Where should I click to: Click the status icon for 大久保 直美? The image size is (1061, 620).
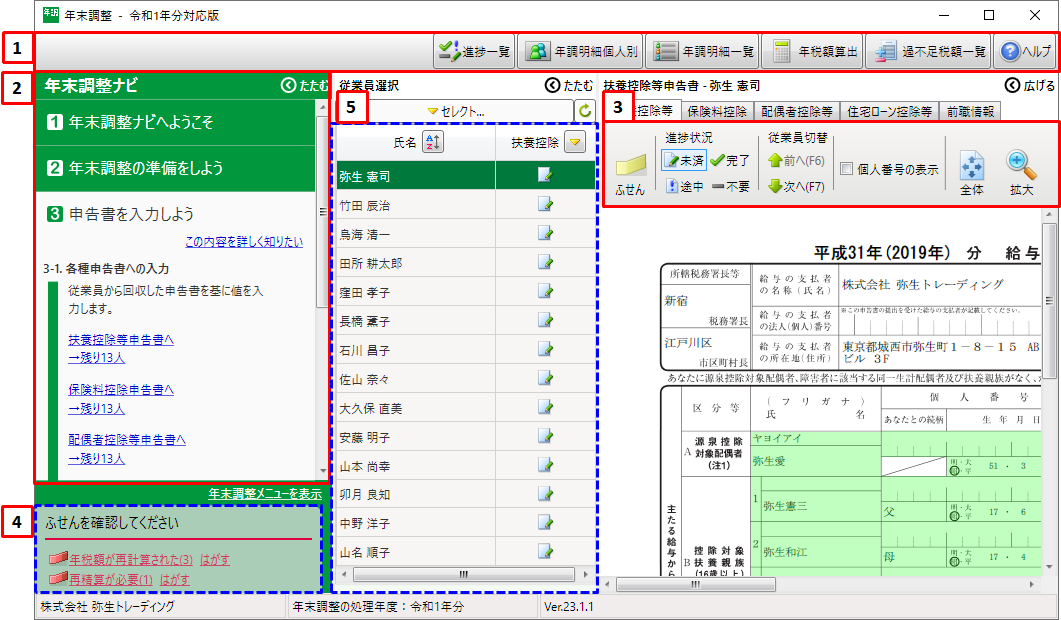coord(545,407)
